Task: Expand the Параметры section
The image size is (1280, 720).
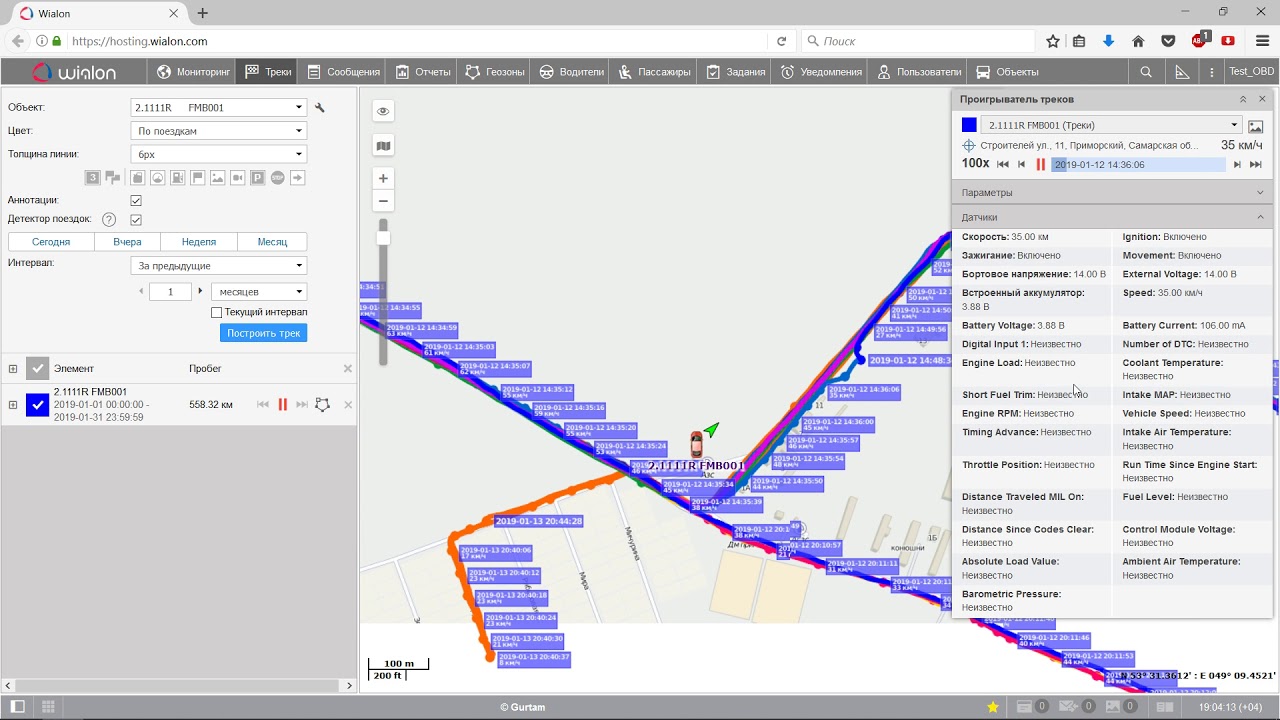Action: tap(1112, 192)
